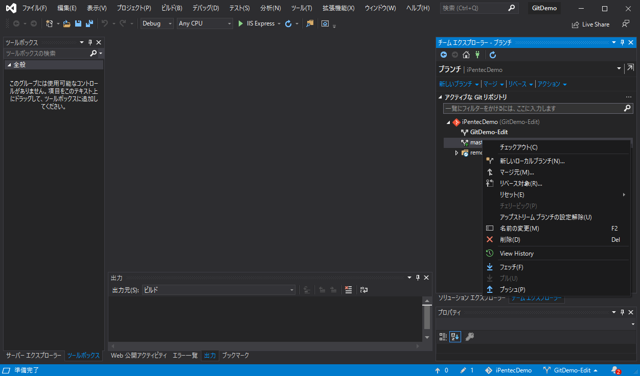
Task: Click the search icon in Toolbox search
Action: coord(93,53)
